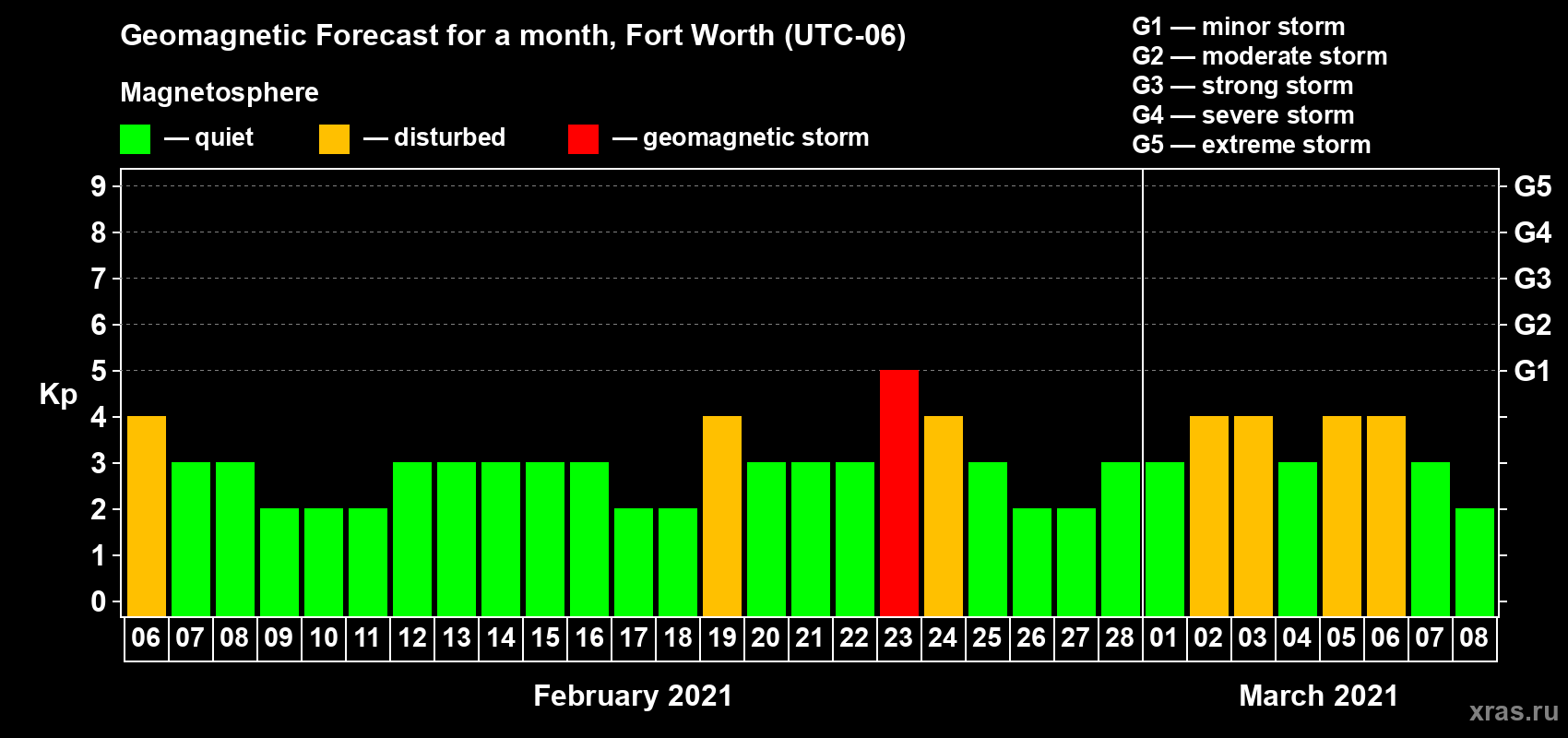The image size is (1568, 738).
Task: Select the red storm bar for February 23
Action: click(899, 493)
